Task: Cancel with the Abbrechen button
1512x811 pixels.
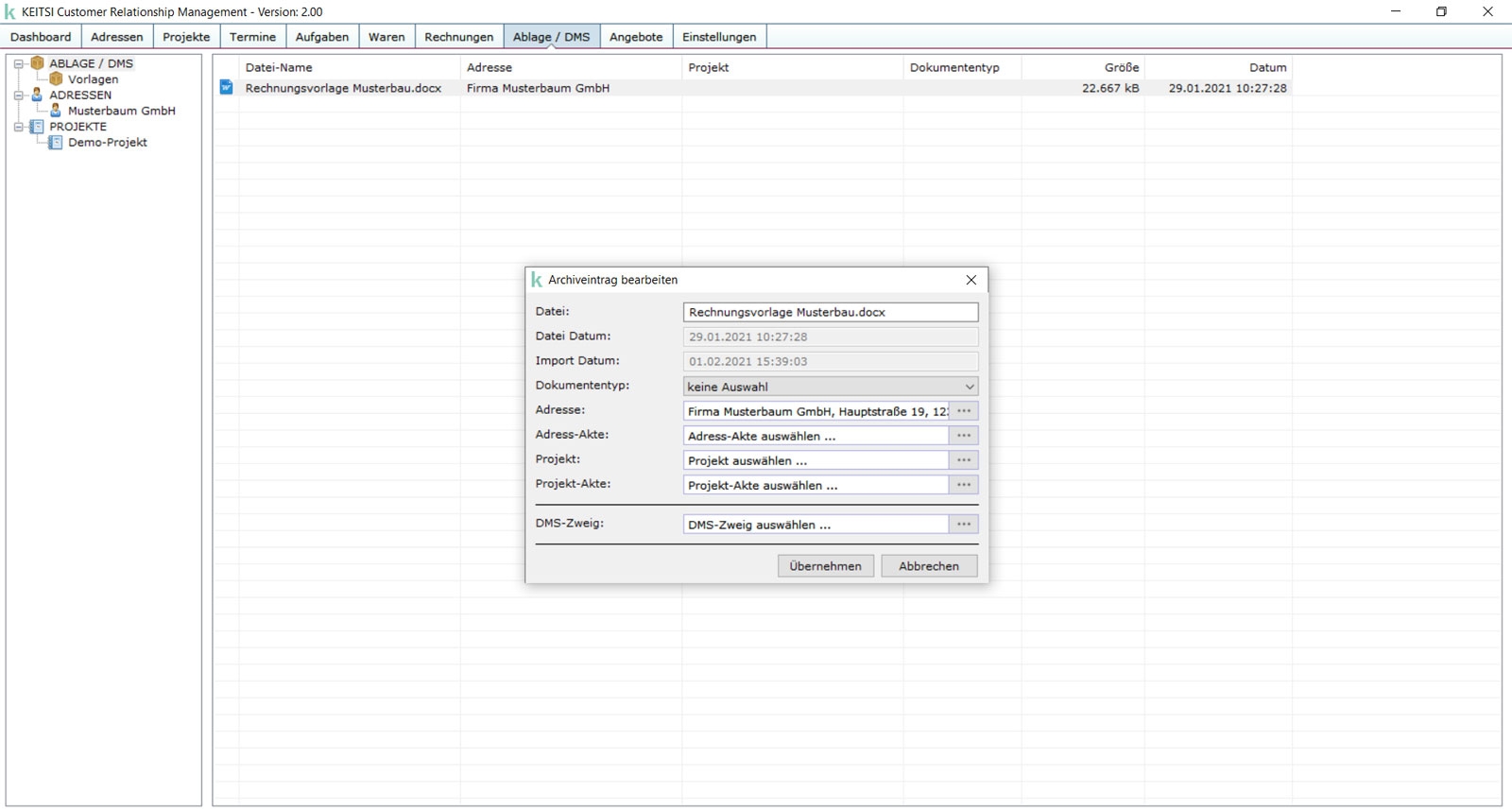Action: [929, 566]
